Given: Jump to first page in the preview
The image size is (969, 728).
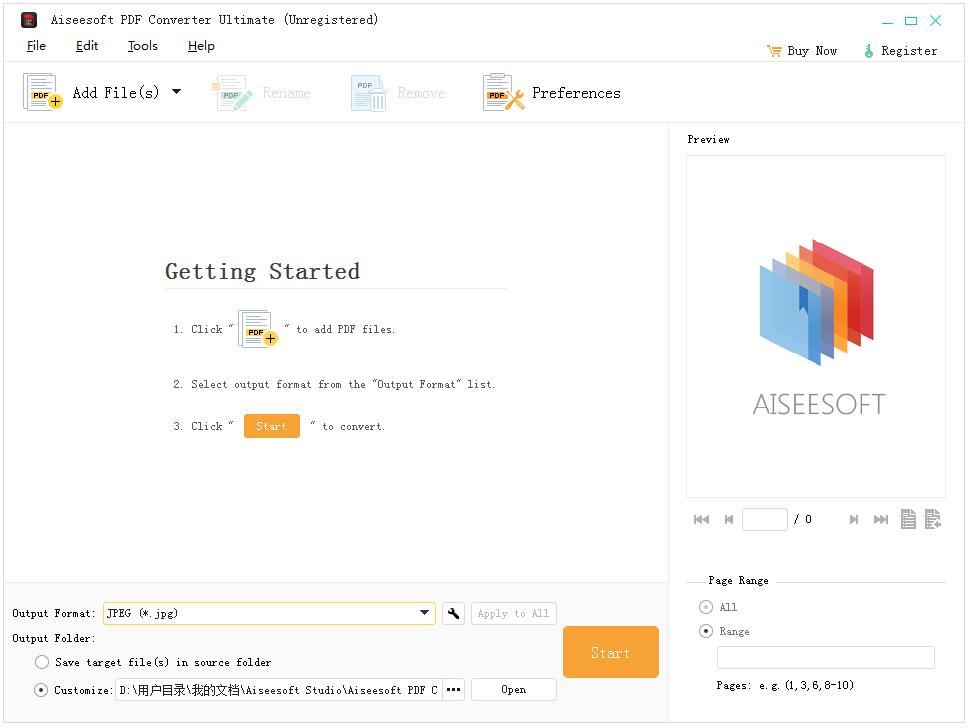Looking at the screenshot, I should pos(701,519).
